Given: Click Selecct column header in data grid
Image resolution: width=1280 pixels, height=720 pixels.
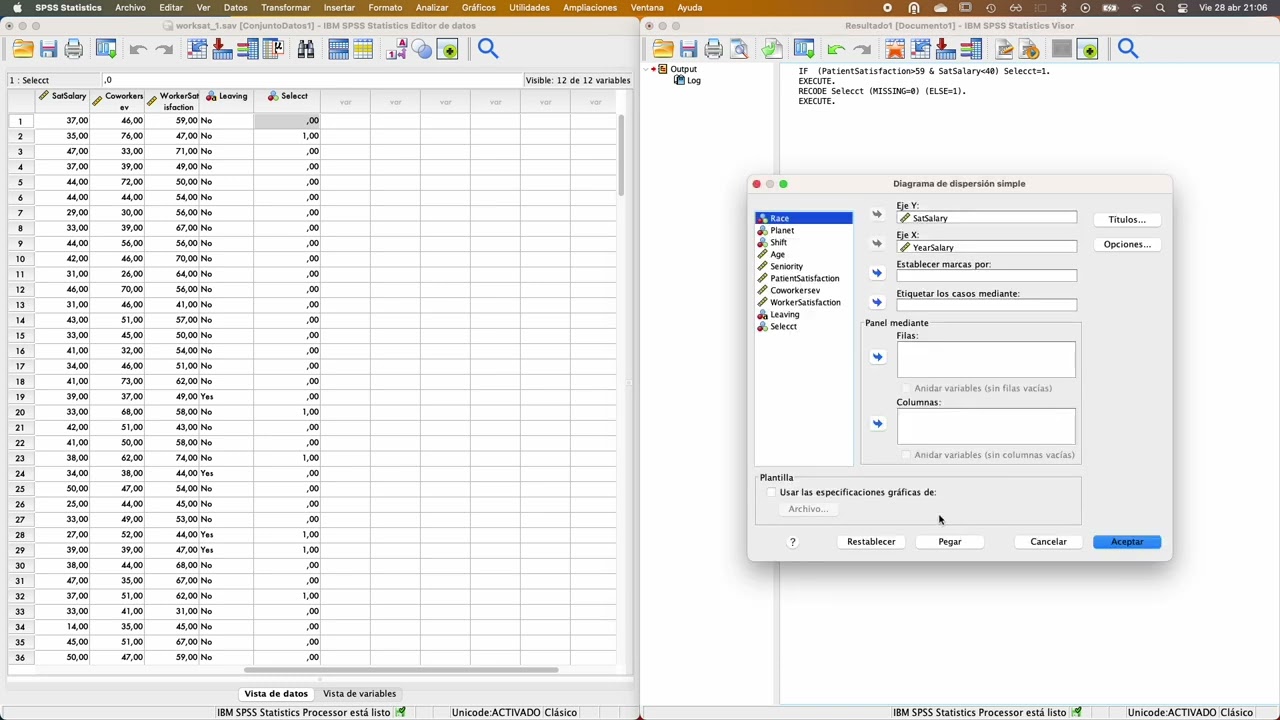Looking at the screenshot, I should [287, 101].
